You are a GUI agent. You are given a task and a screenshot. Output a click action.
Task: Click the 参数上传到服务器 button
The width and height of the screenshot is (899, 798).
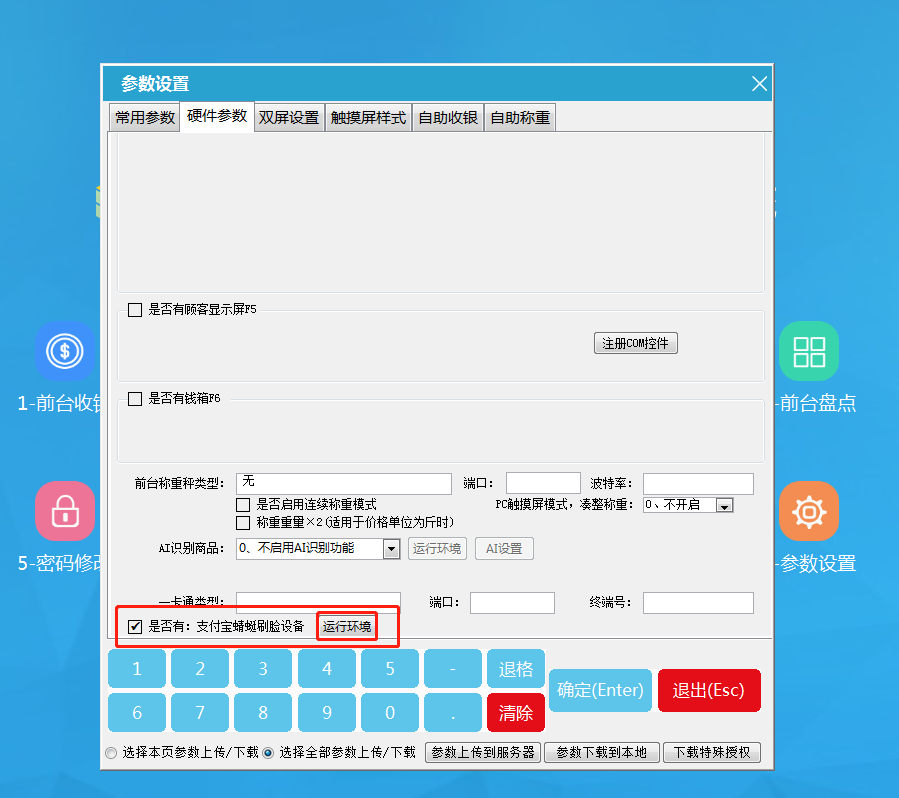[483, 753]
